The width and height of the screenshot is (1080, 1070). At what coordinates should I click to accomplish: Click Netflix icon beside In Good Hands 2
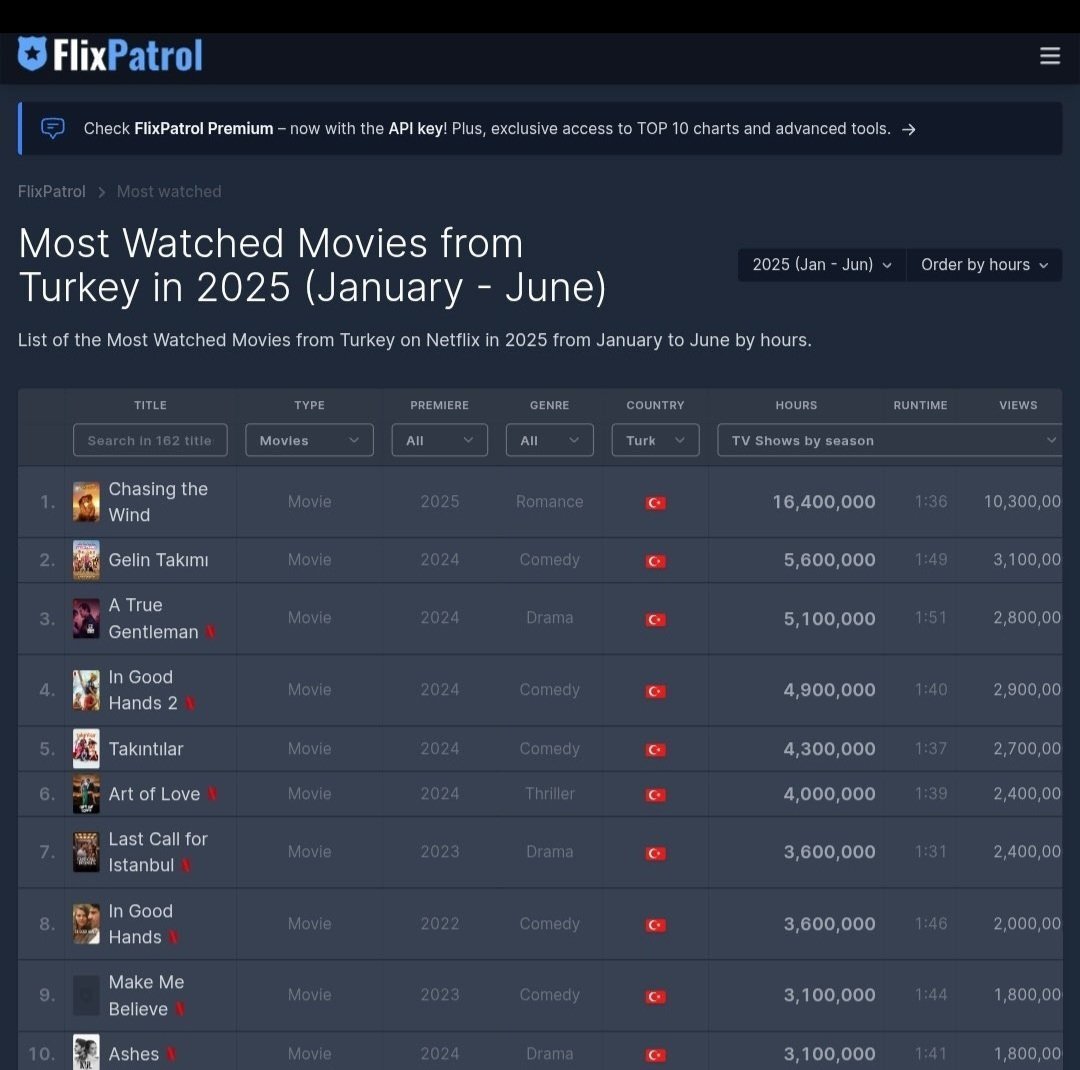190,703
